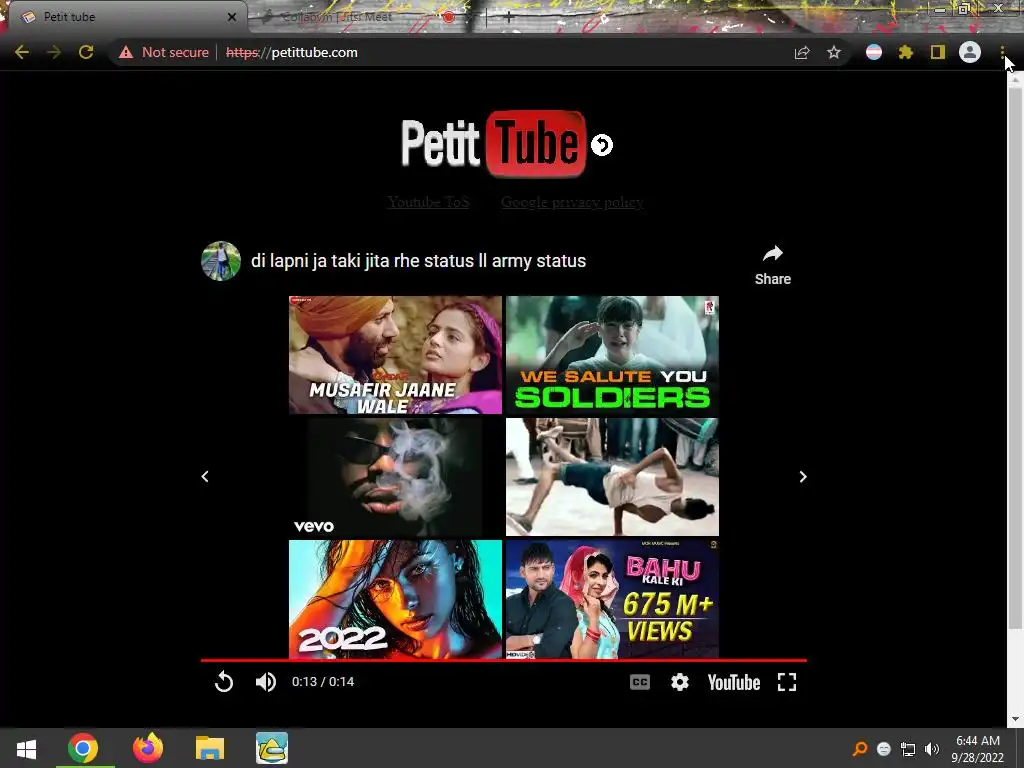Open the network tray icon
This screenshot has width=1024, height=768.
(908, 748)
